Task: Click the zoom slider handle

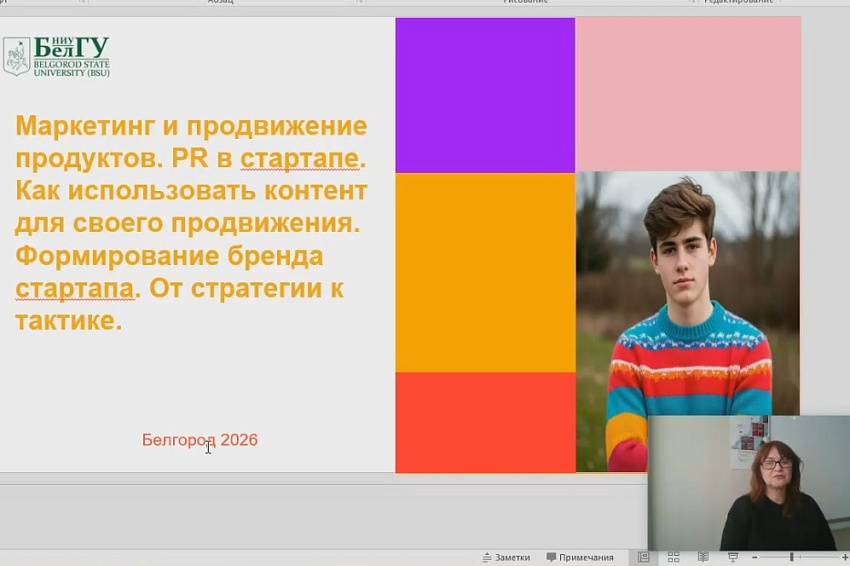Action: coord(791,557)
